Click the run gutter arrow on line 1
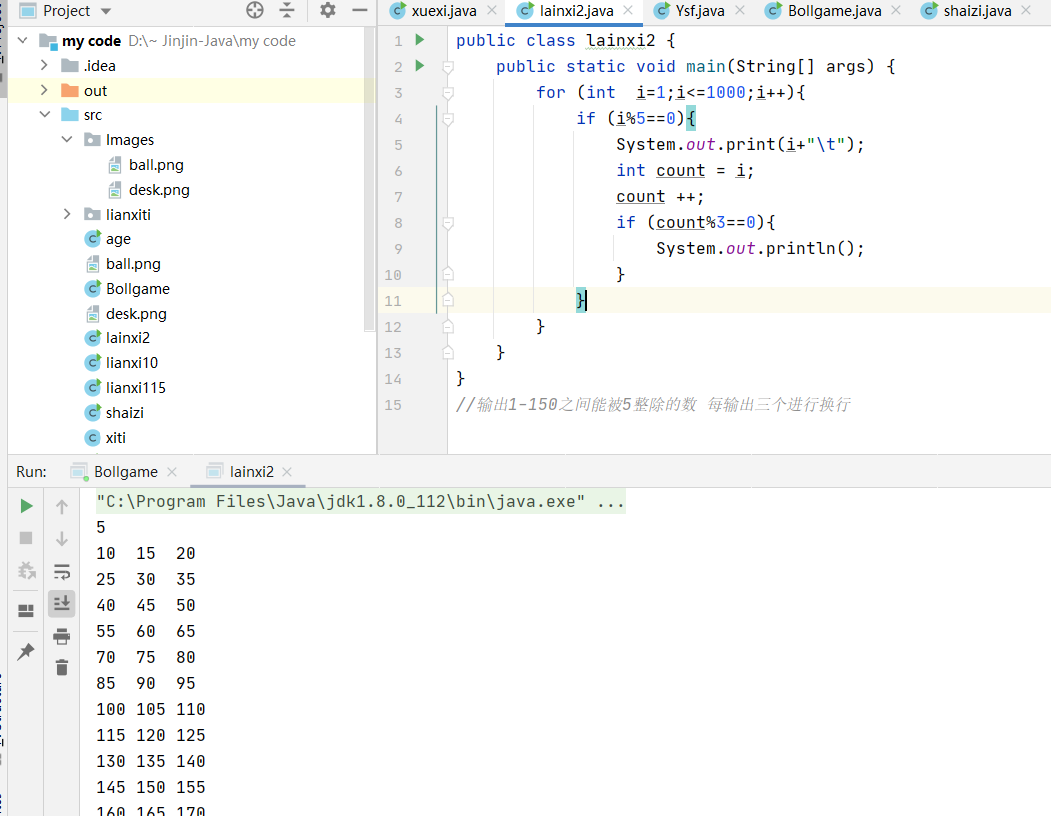The width and height of the screenshot is (1051, 816). (420, 40)
